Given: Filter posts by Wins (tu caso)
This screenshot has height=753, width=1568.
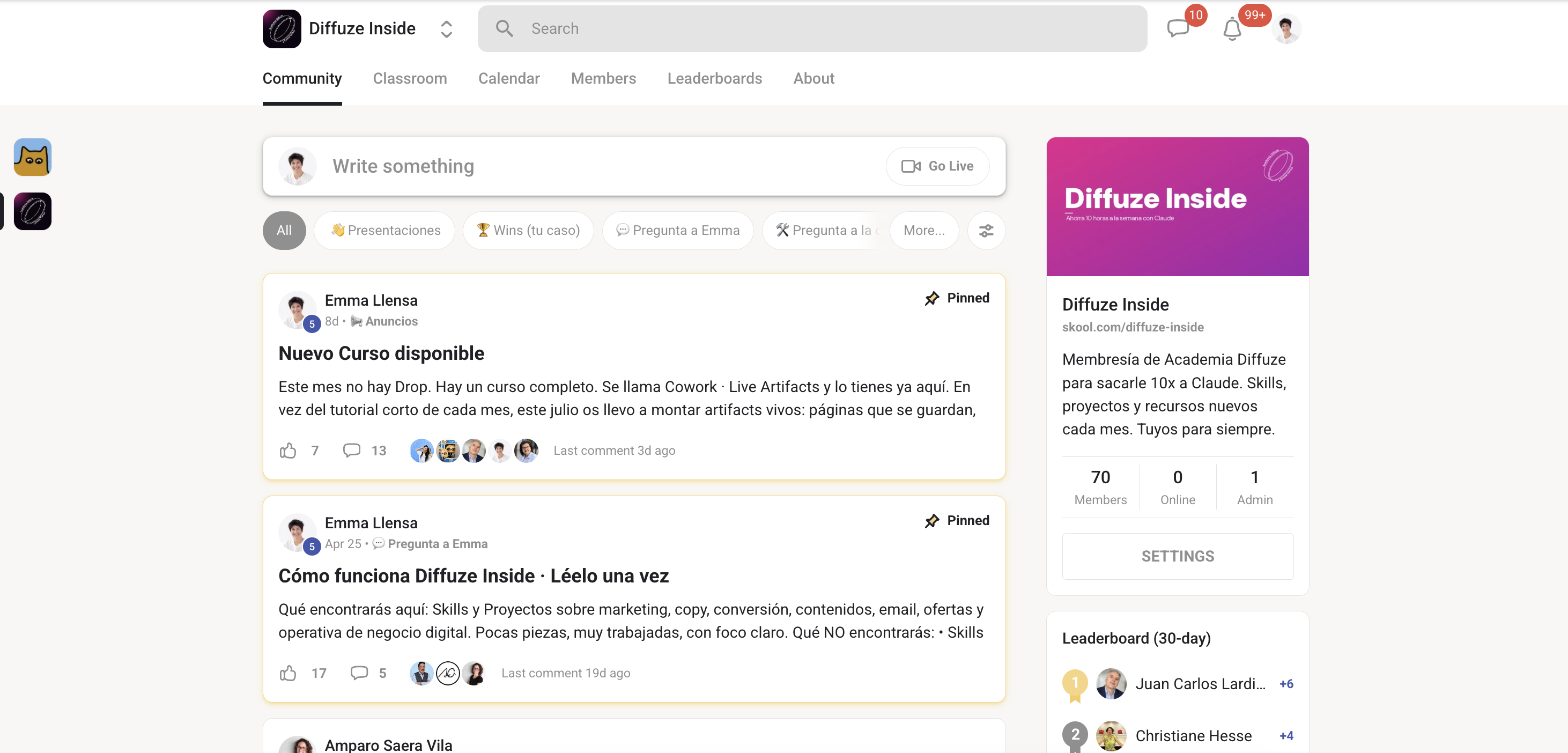Looking at the screenshot, I should [528, 231].
